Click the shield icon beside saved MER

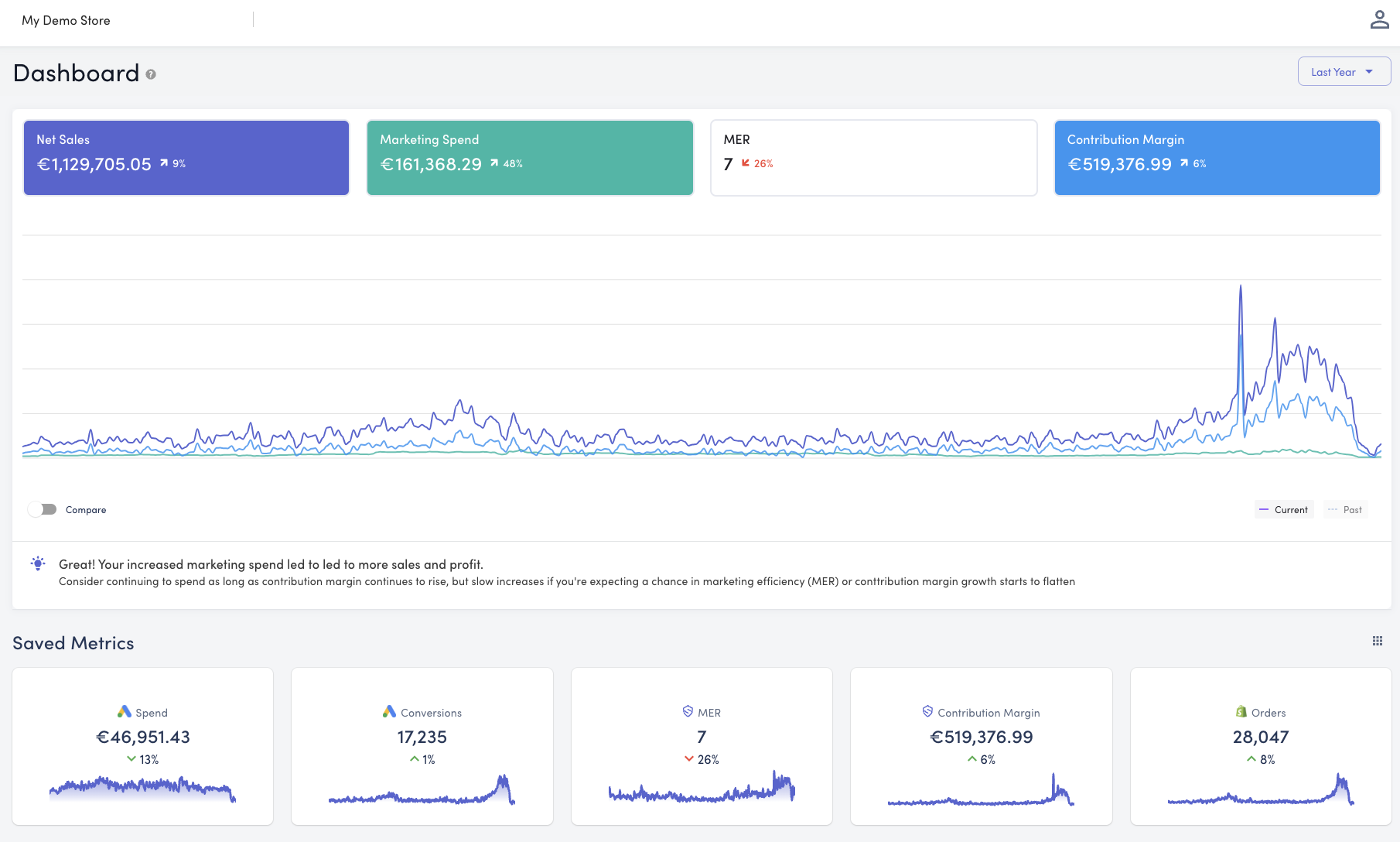click(x=688, y=711)
